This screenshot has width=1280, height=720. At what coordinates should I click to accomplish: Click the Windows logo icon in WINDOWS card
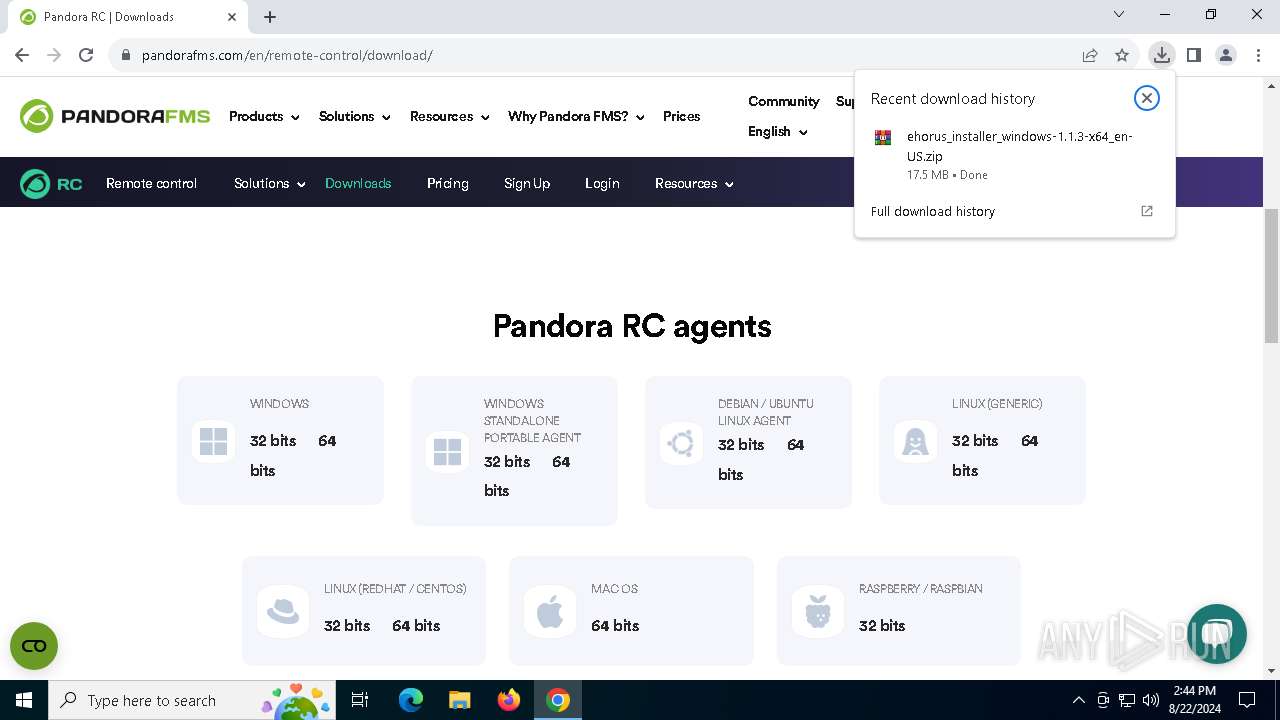point(214,442)
